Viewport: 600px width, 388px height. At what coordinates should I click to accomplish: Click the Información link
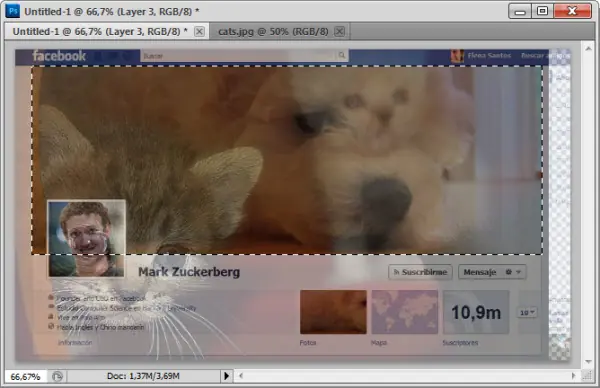tap(75, 342)
